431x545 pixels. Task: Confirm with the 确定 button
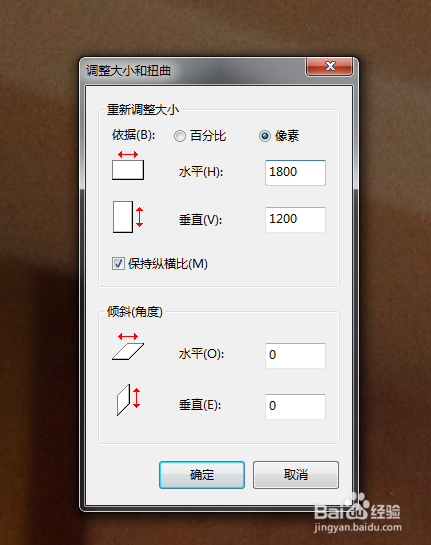(x=202, y=475)
